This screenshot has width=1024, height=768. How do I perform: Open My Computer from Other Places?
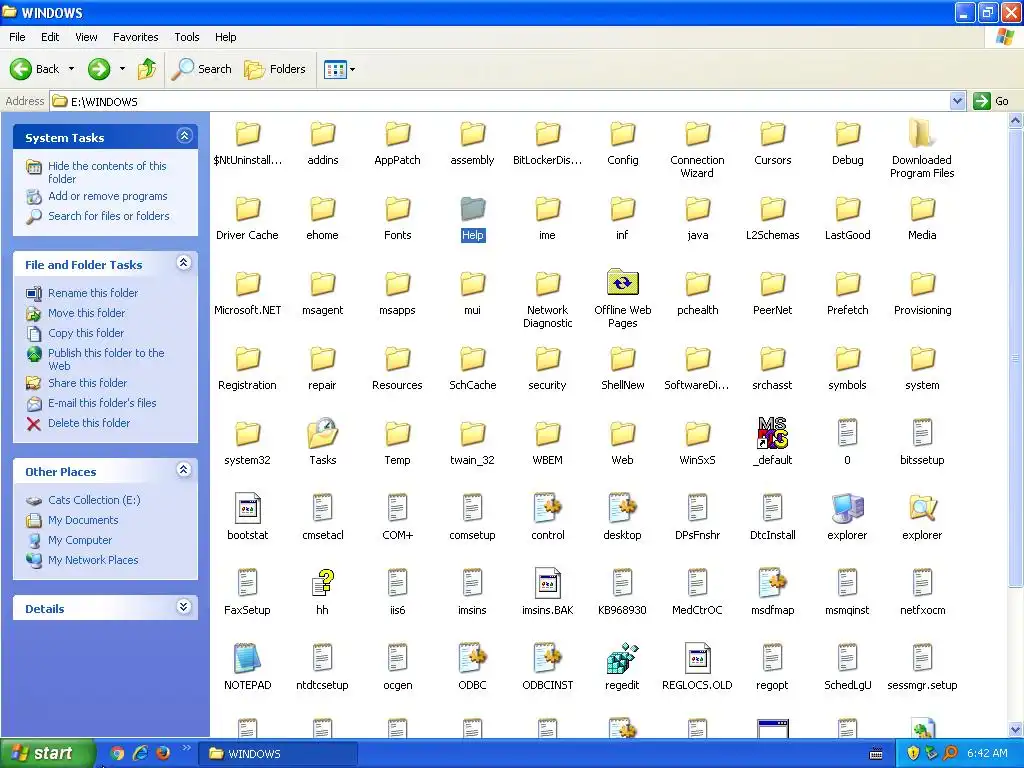click(80, 540)
